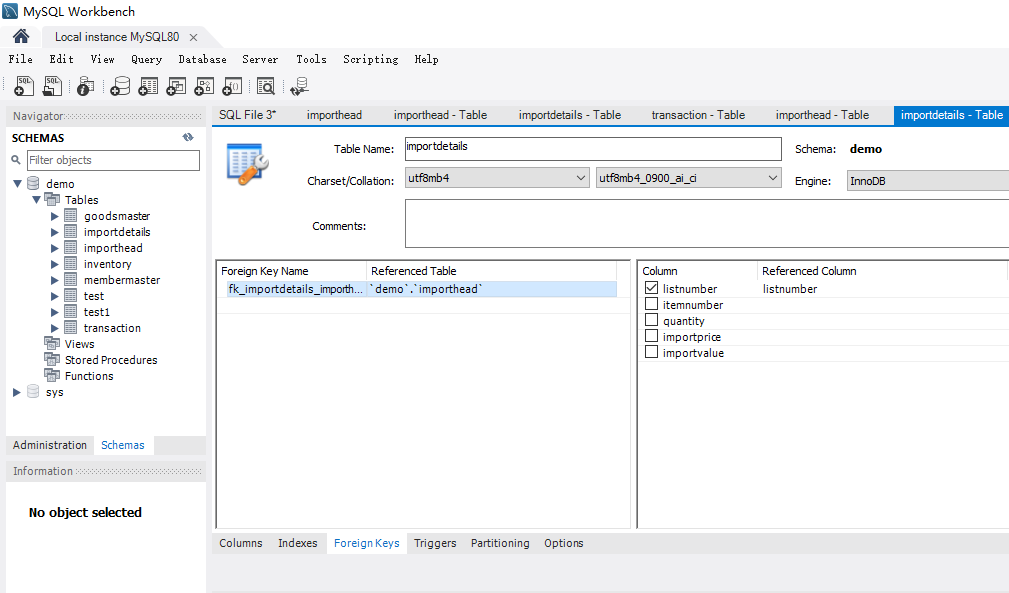
Task: Click the create new table icon
Action: pos(148,87)
